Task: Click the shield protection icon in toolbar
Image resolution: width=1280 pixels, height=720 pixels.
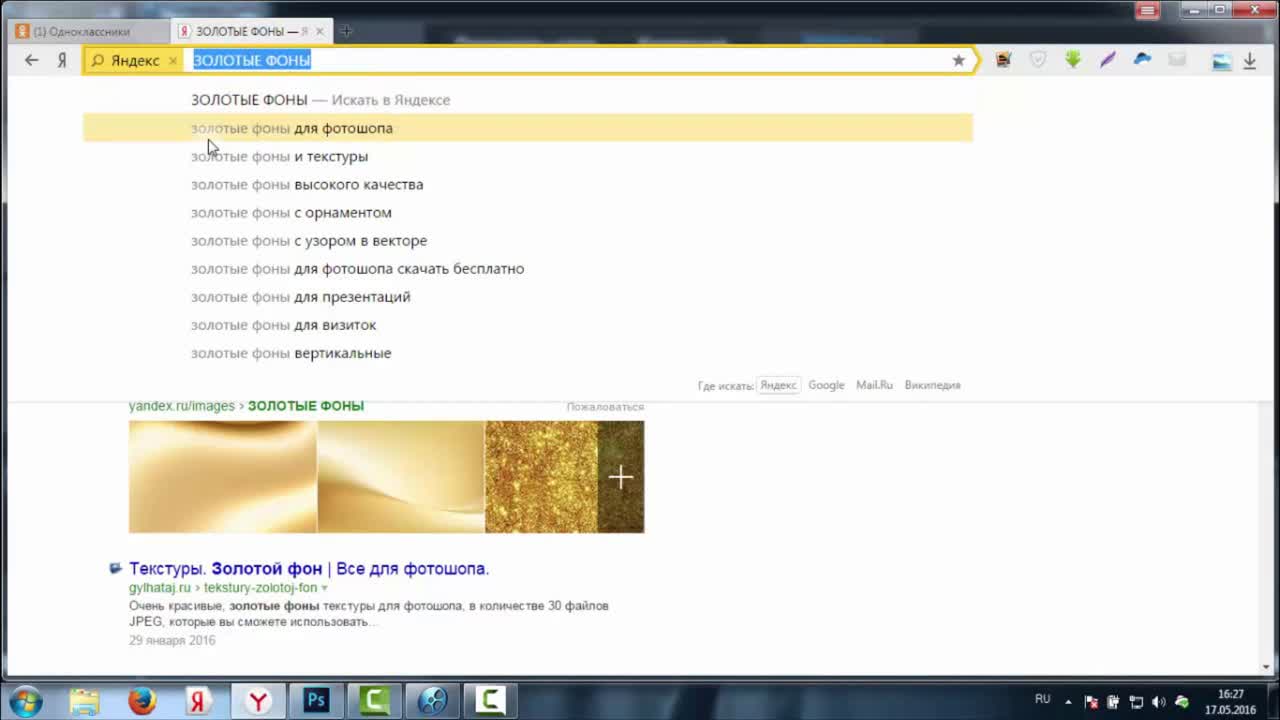Action: [x=1038, y=60]
